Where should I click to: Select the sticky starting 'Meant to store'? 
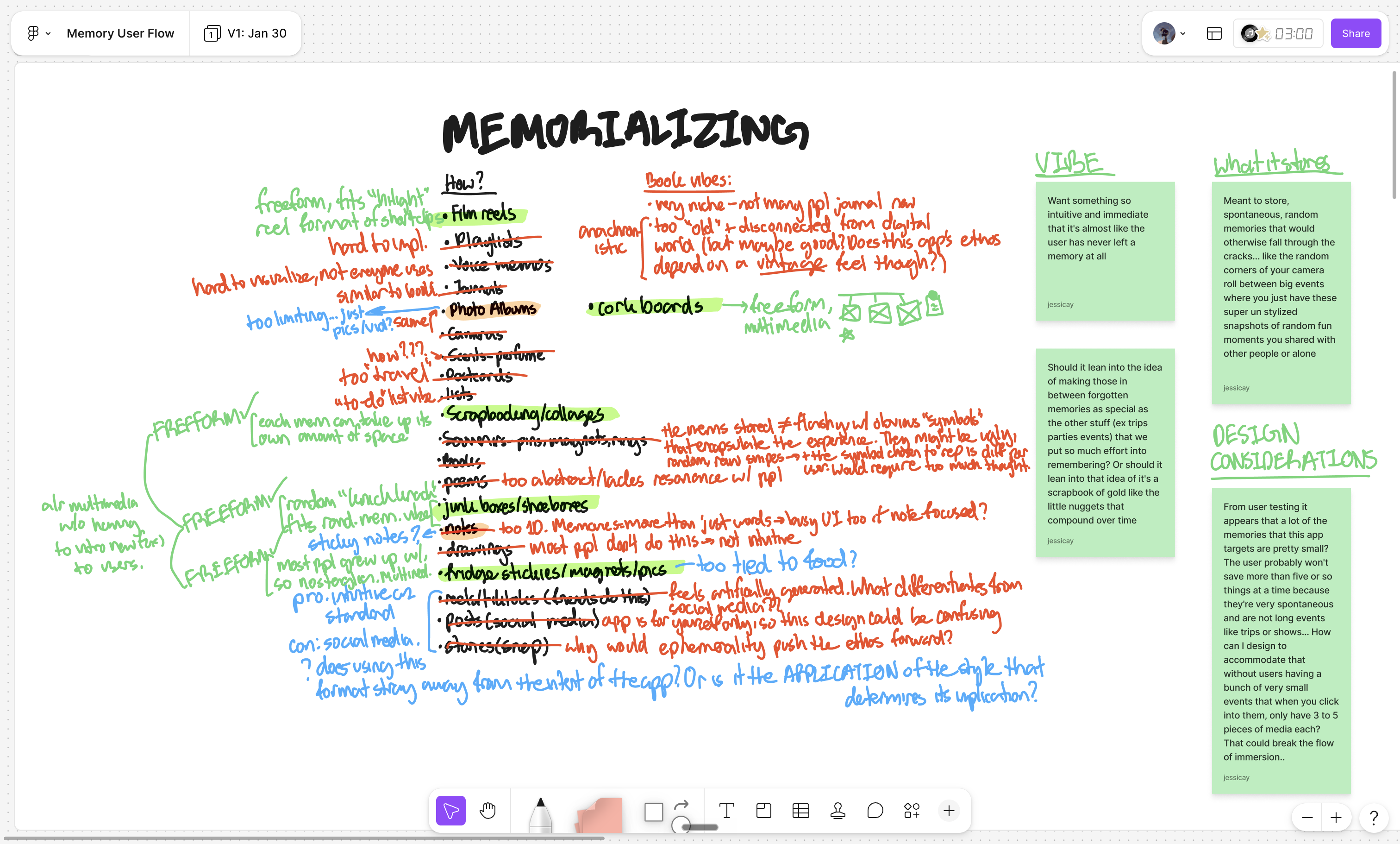tap(1281, 293)
